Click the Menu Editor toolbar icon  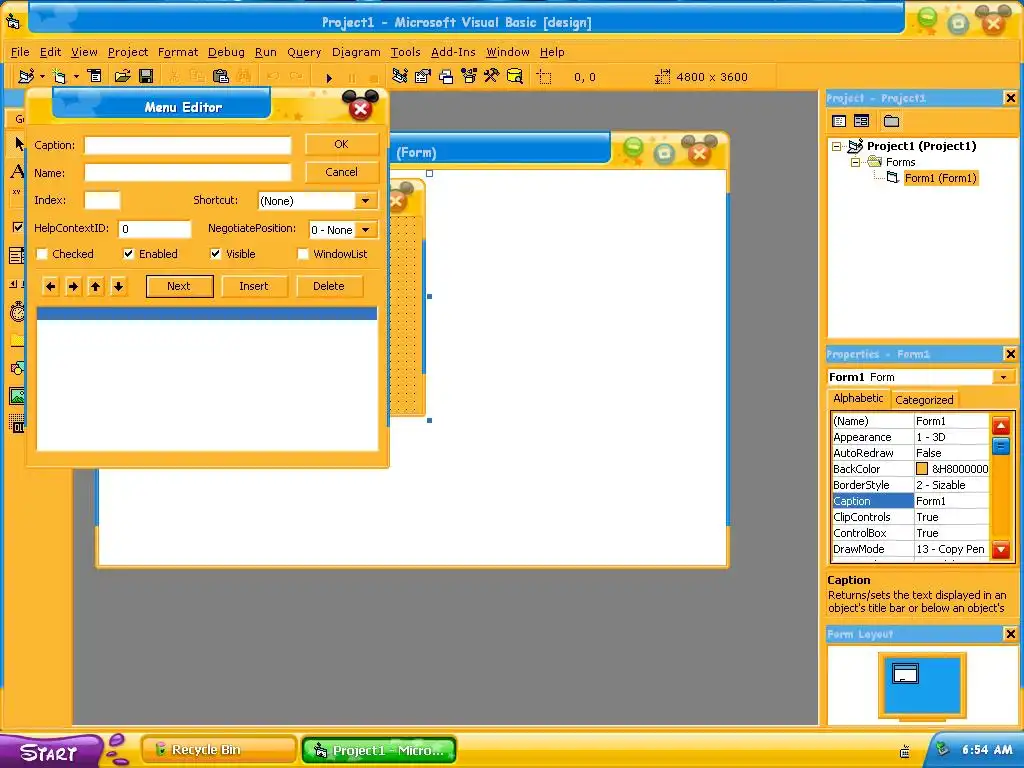(95, 76)
